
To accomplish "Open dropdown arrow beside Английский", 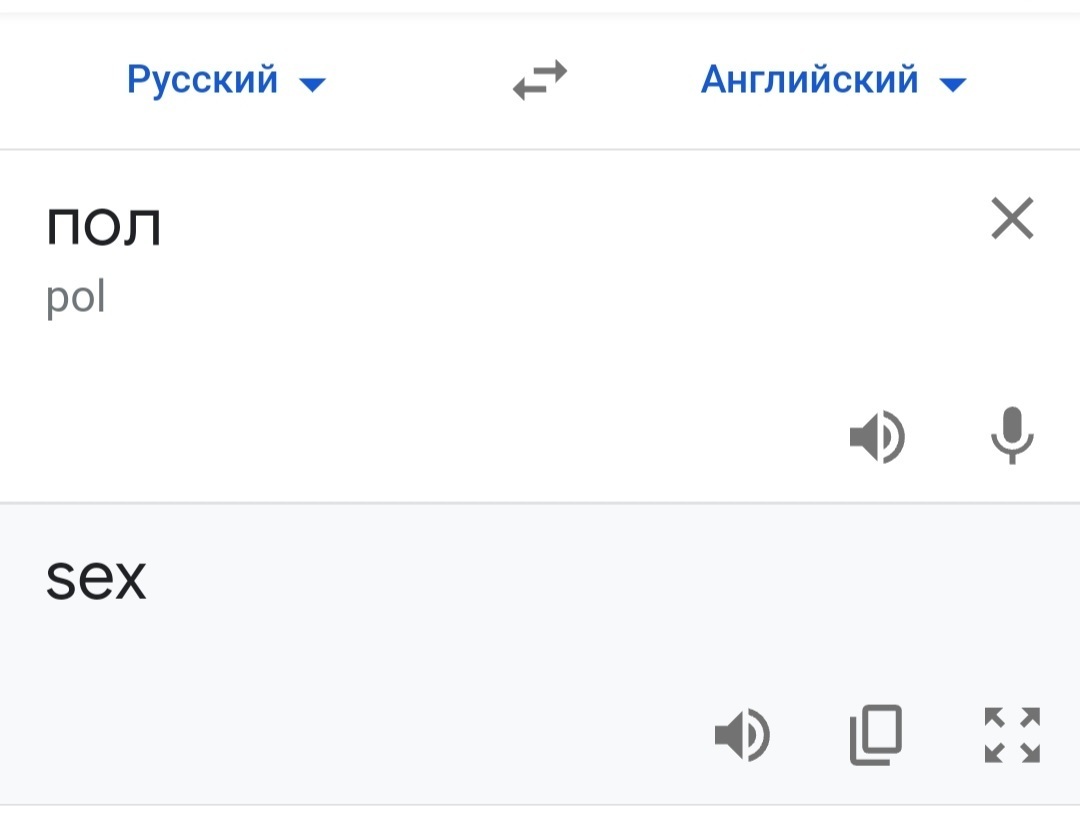I will 953,85.
